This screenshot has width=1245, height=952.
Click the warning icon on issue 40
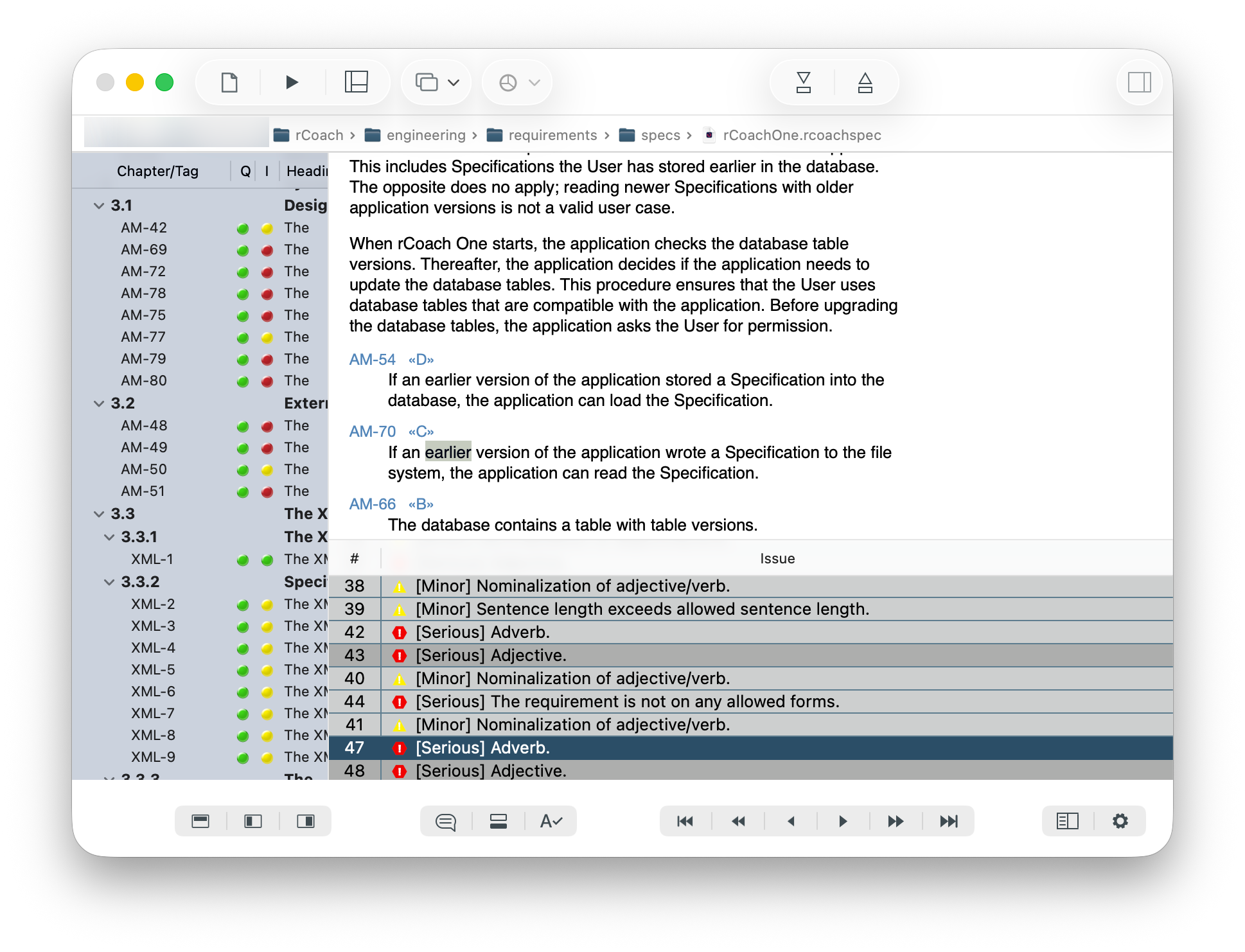coord(400,679)
